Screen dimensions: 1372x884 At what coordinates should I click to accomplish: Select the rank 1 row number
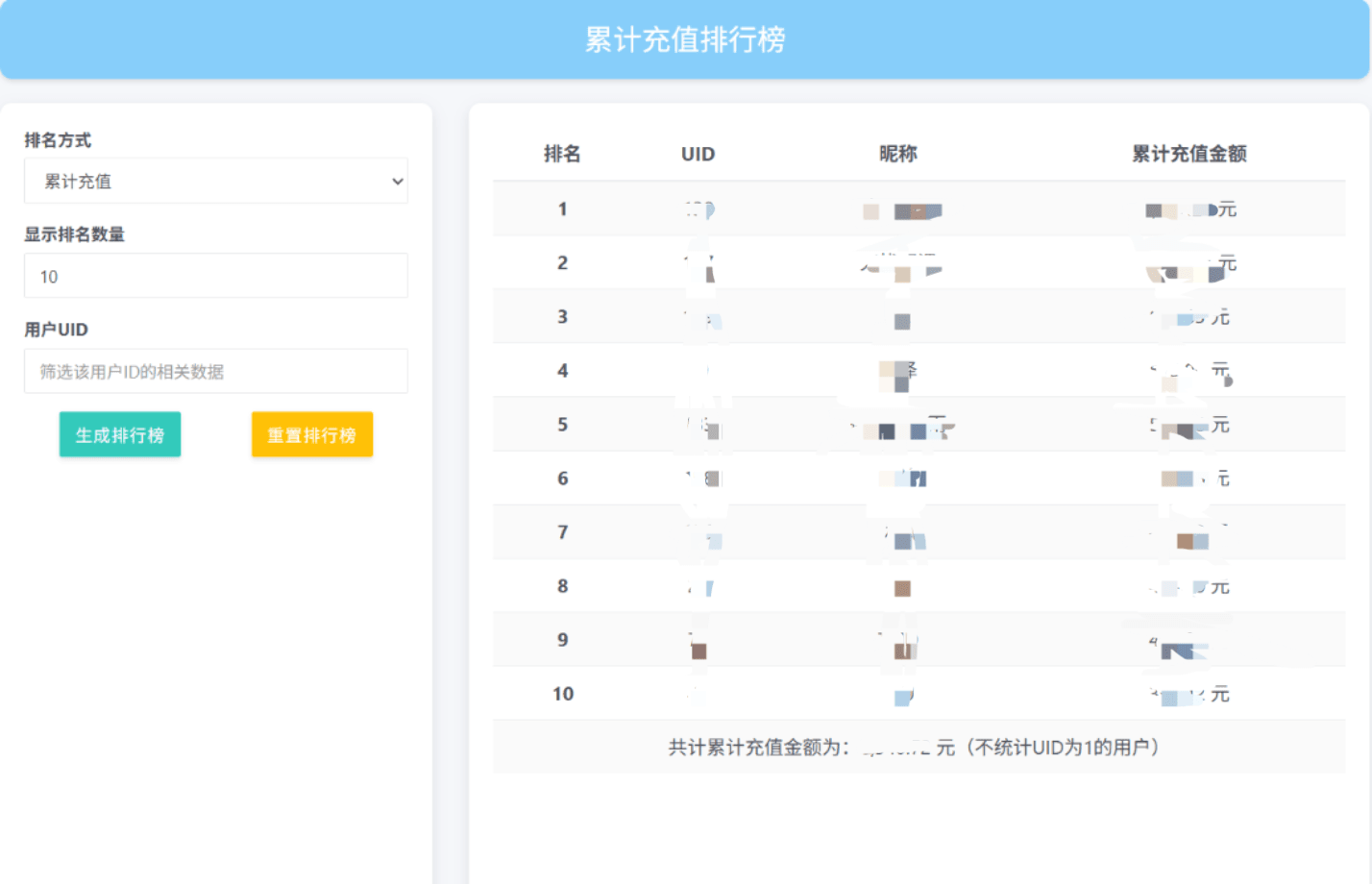coord(563,209)
